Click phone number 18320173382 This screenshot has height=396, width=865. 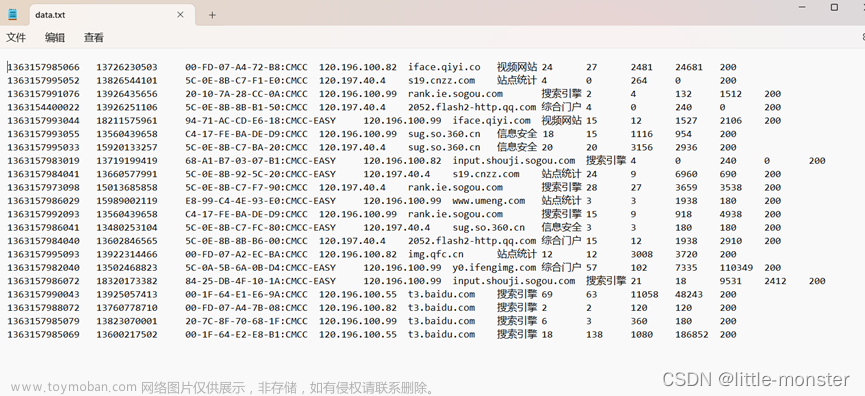tap(127, 281)
